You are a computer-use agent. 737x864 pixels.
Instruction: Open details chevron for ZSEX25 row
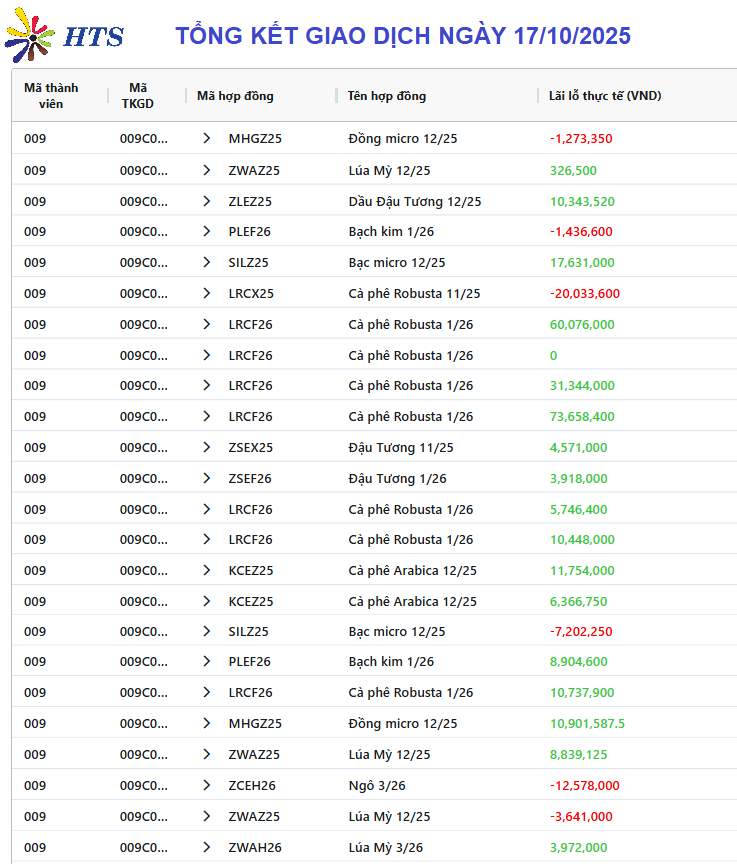tap(206, 447)
